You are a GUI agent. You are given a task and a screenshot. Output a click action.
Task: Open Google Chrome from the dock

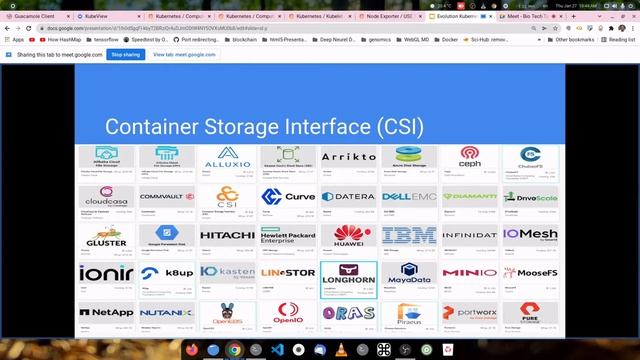pos(234,350)
